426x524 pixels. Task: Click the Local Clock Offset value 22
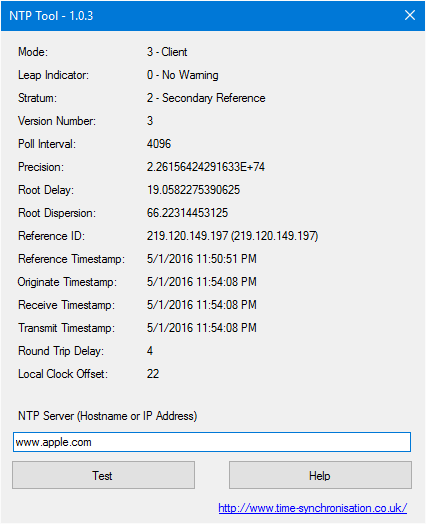(x=153, y=374)
